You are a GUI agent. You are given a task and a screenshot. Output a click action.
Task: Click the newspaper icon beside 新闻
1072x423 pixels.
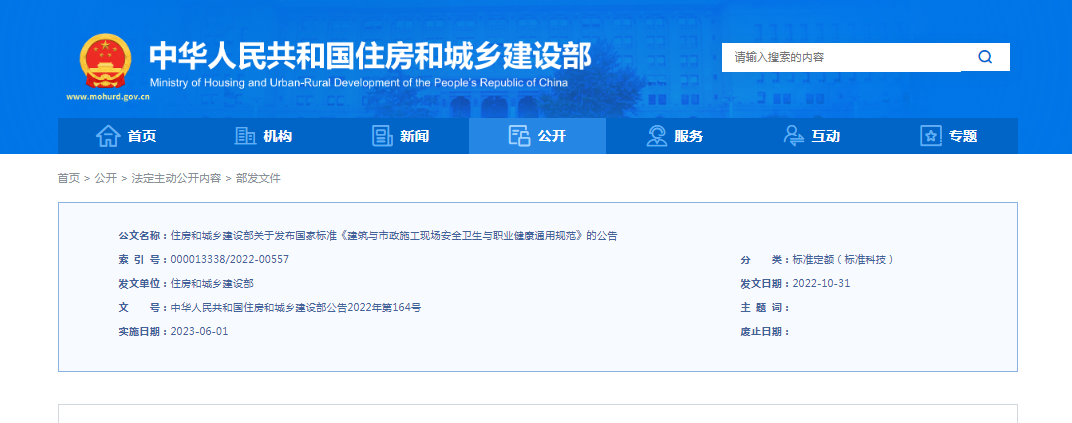click(x=382, y=136)
